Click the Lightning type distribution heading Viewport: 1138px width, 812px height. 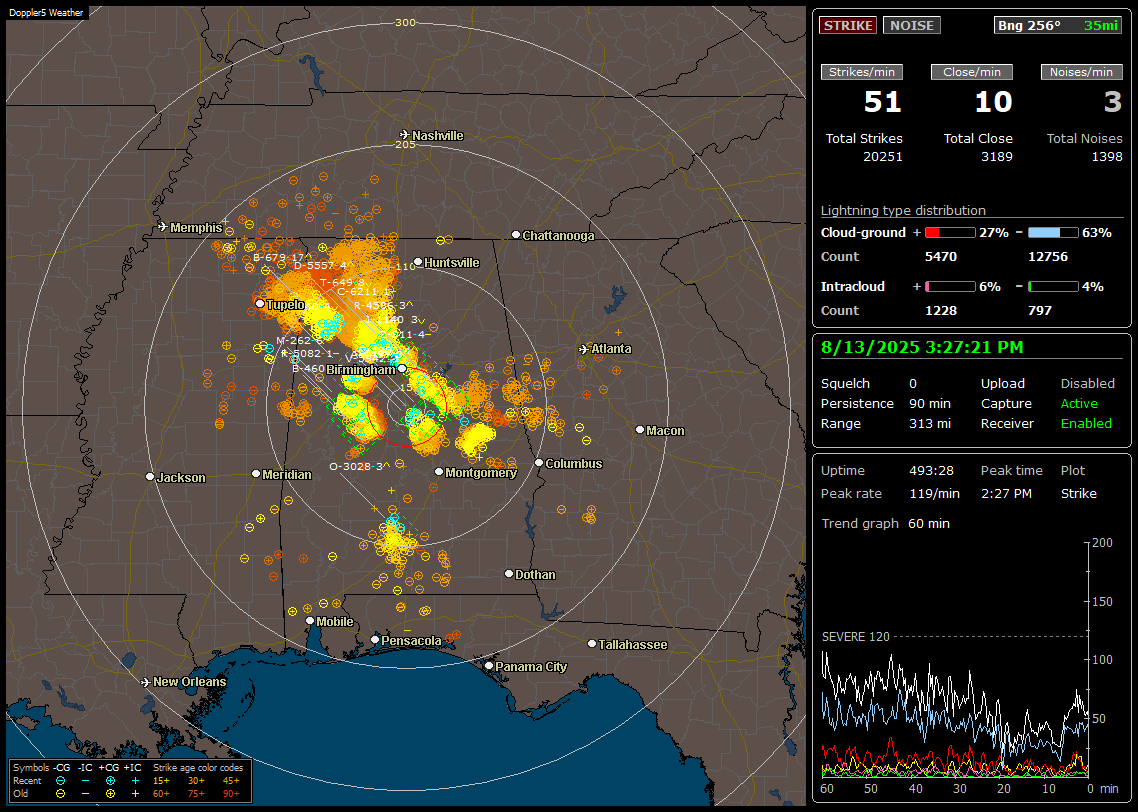pyautogui.click(x=903, y=210)
